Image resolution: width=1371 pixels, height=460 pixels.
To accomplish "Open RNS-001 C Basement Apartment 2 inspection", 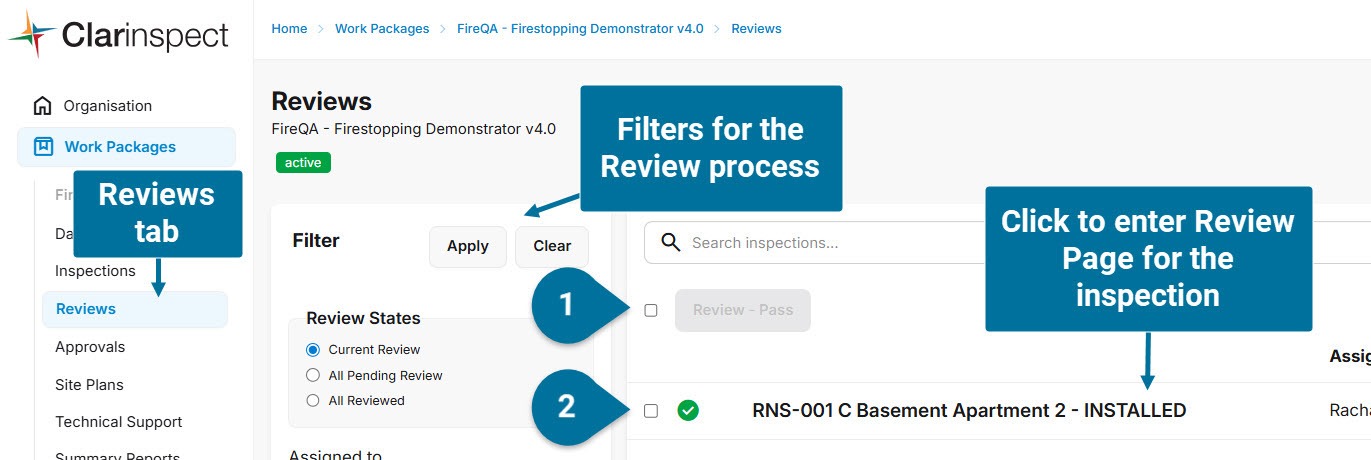I will point(968,410).
